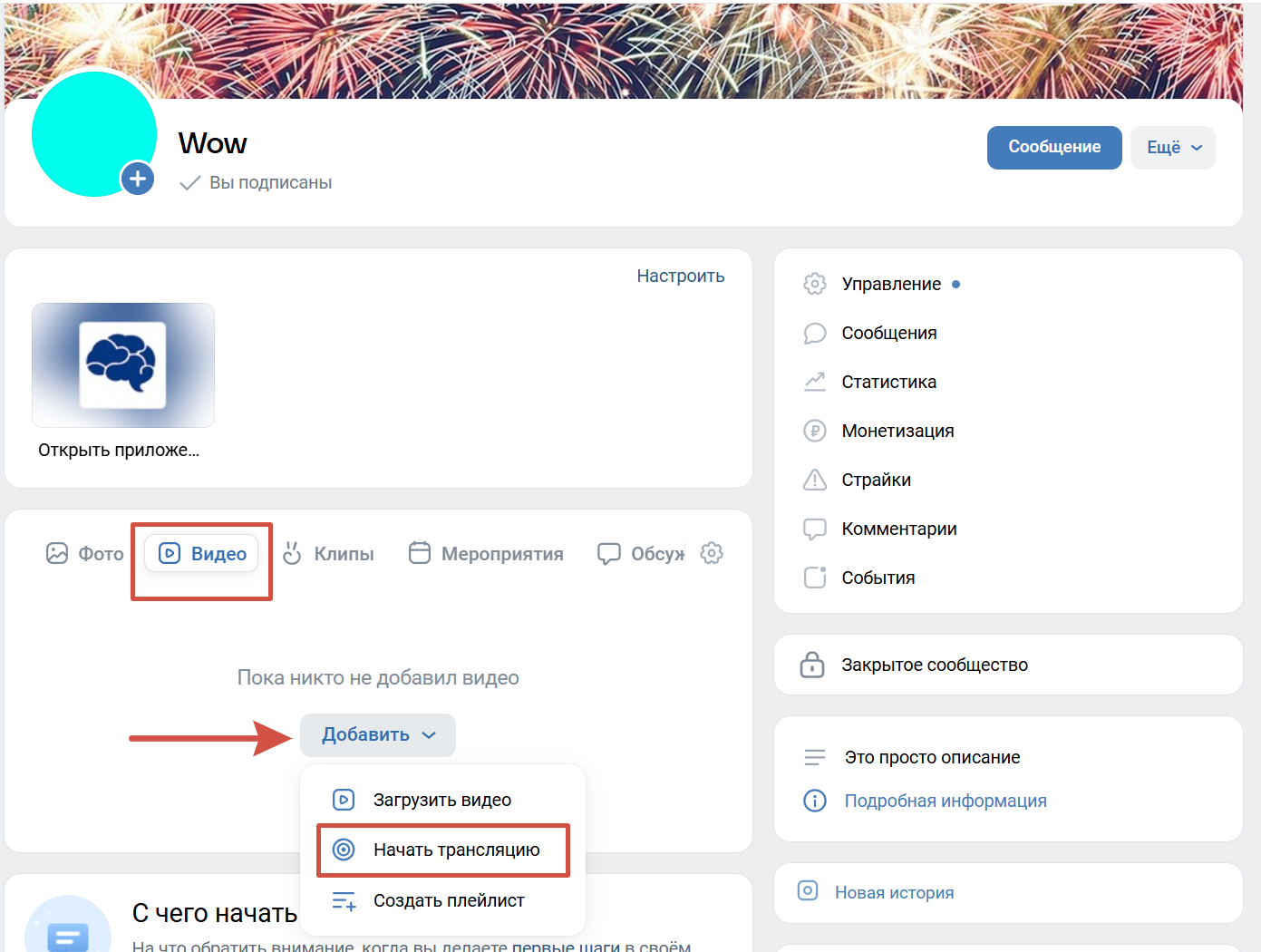Click the Страйки warning icon
The width and height of the screenshot is (1261, 952).
click(815, 480)
